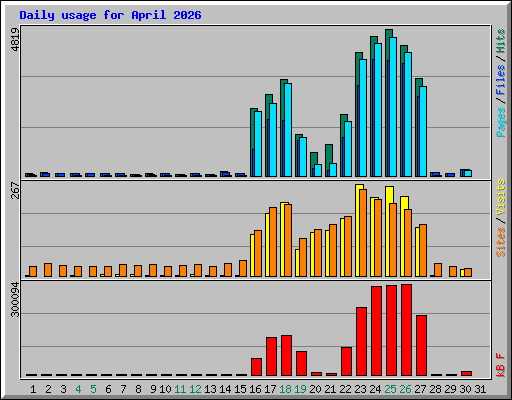Click day 23 on the x-axis
Image resolution: width=512 pixels, height=400 pixels.
click(360, 389)
